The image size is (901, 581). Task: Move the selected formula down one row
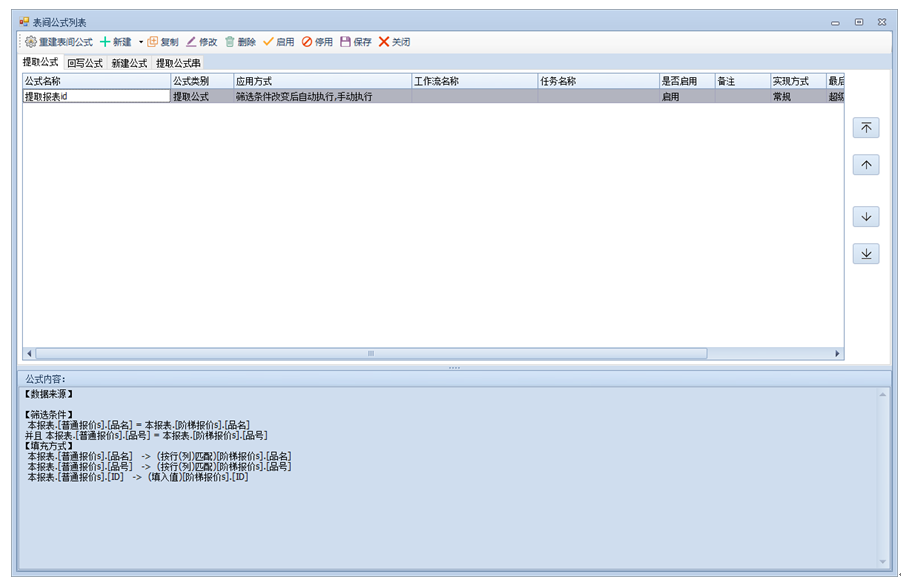(866, 216)
